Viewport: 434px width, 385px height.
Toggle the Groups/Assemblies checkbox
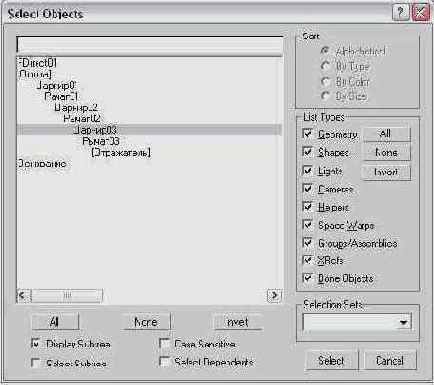tap(307, 243)
